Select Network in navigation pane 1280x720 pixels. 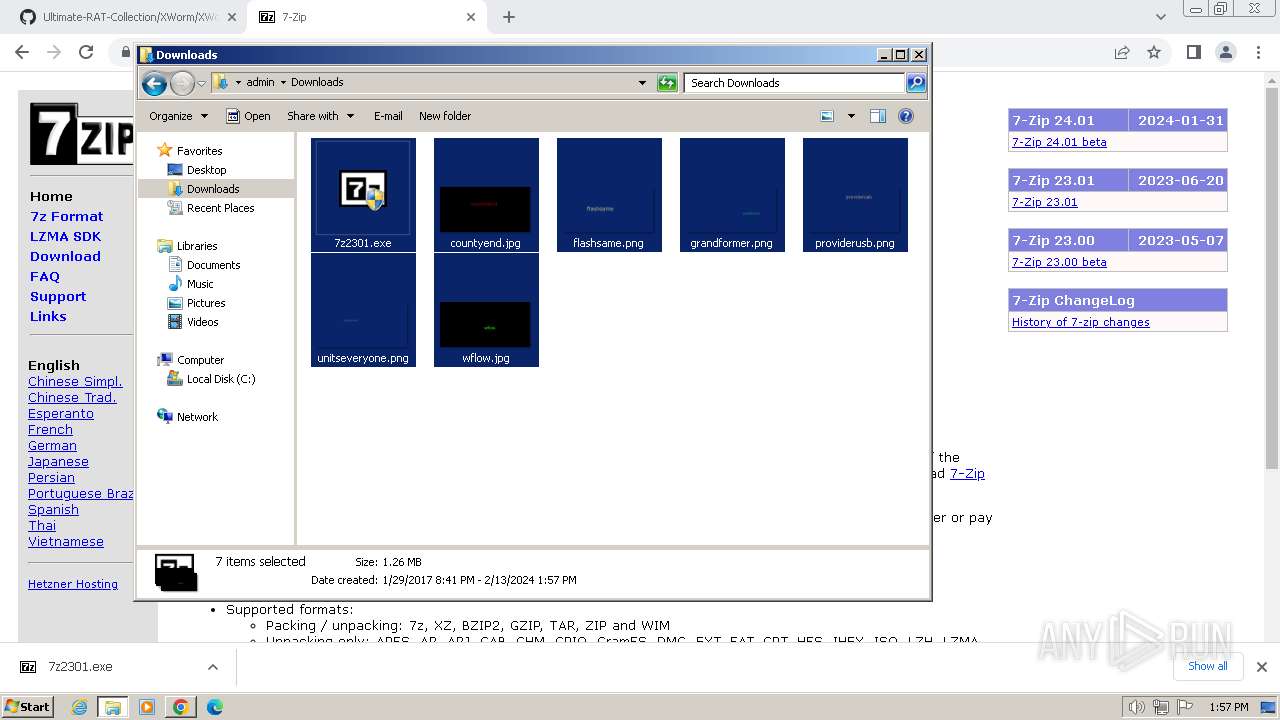point(197,417)
